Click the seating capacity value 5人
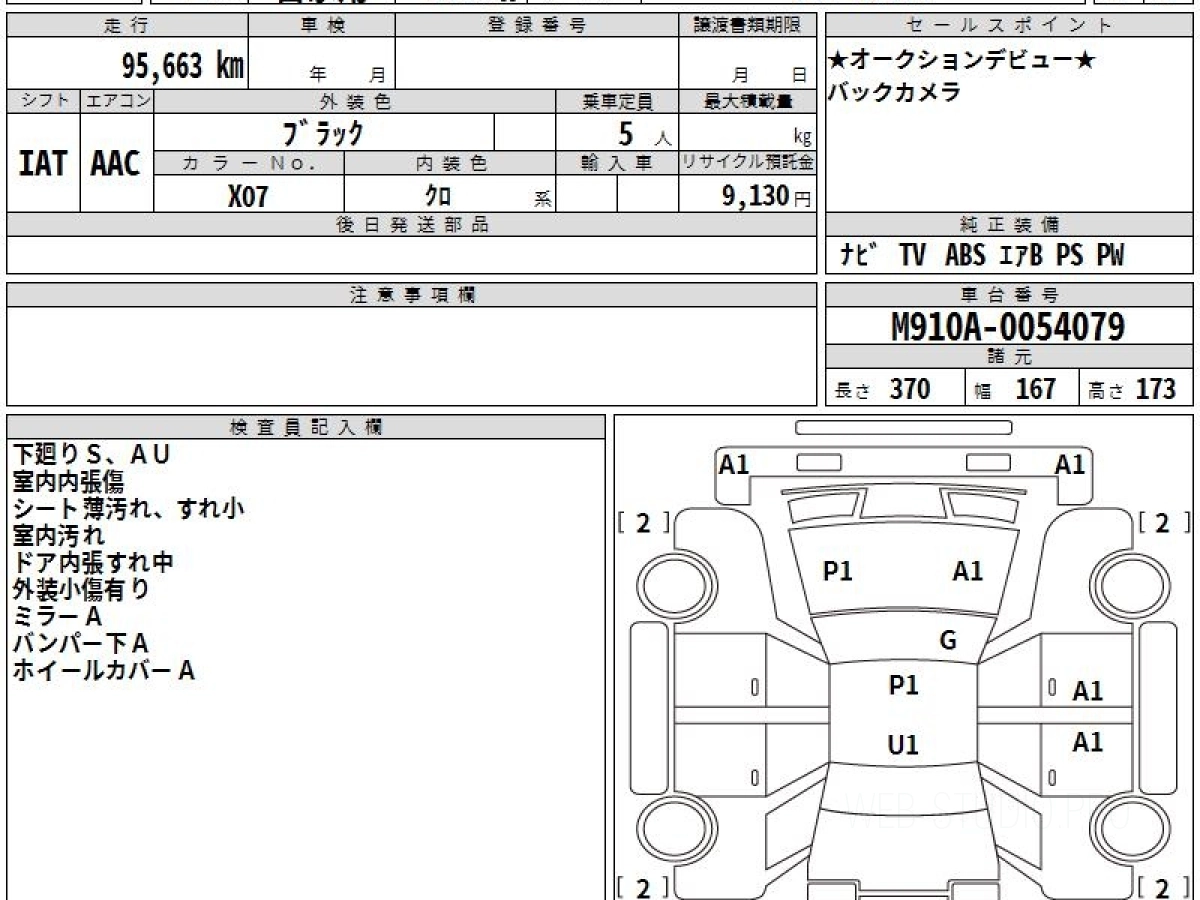1200x900 pixels. [643, 133]
